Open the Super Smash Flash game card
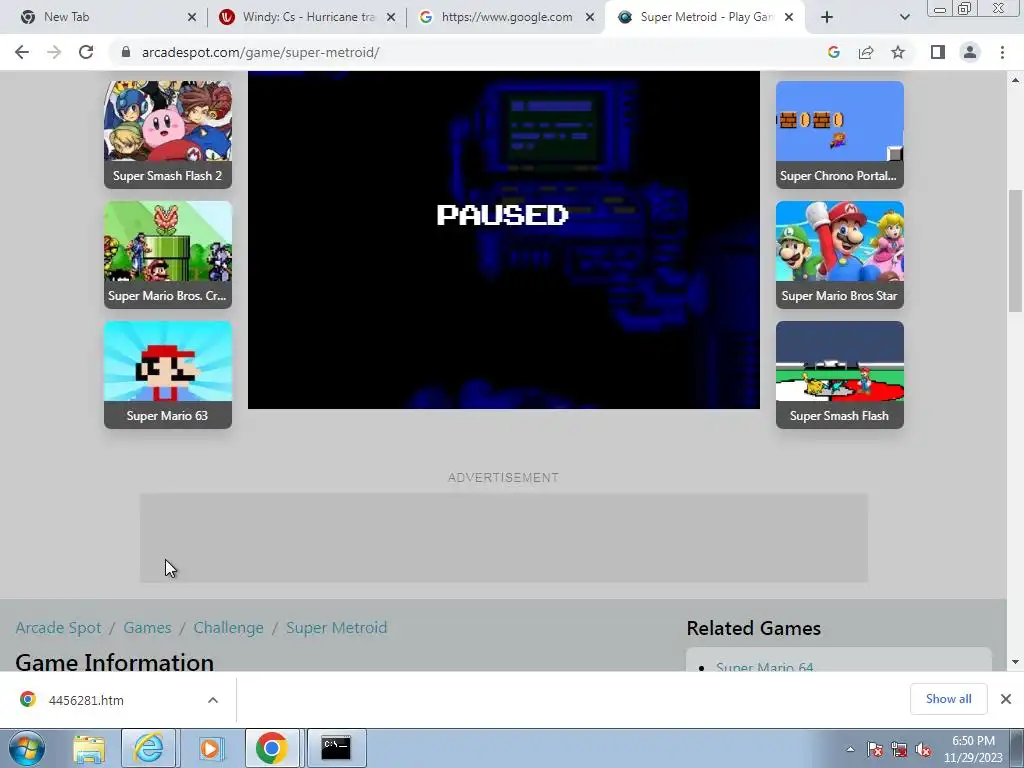Screen dimensions: 1024x768 coord(840,375)
